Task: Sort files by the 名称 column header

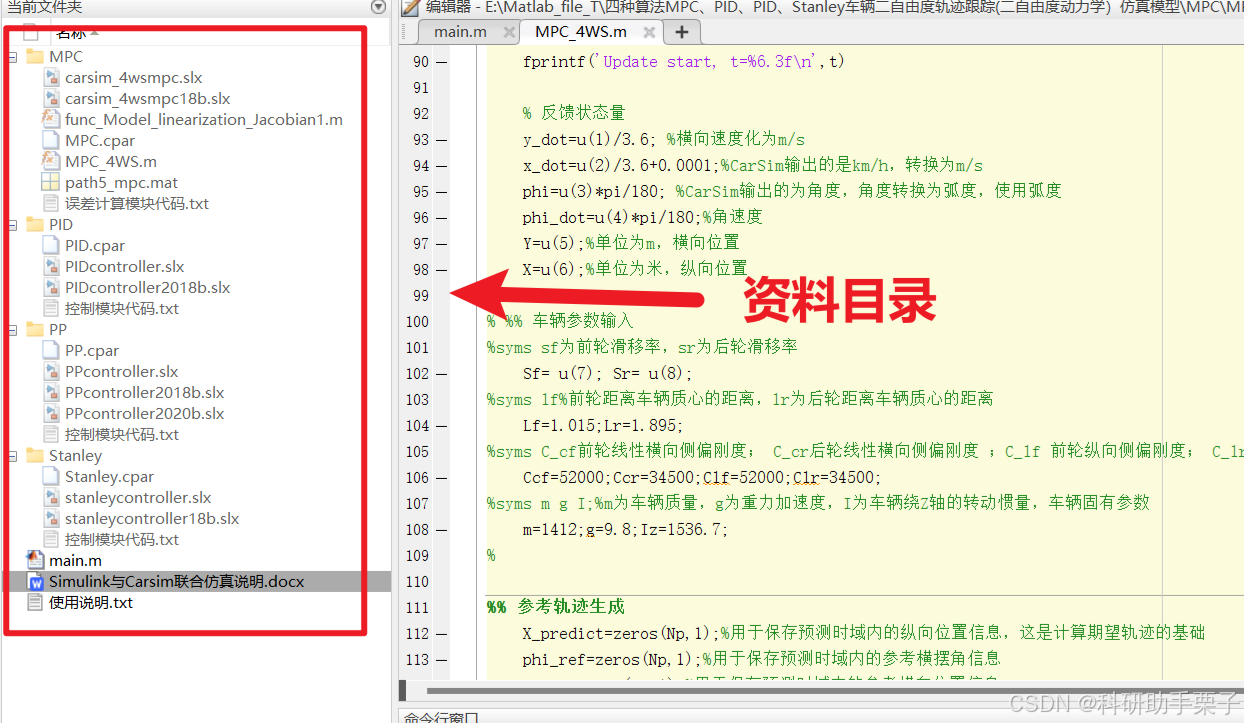Action: coord(72,32)
